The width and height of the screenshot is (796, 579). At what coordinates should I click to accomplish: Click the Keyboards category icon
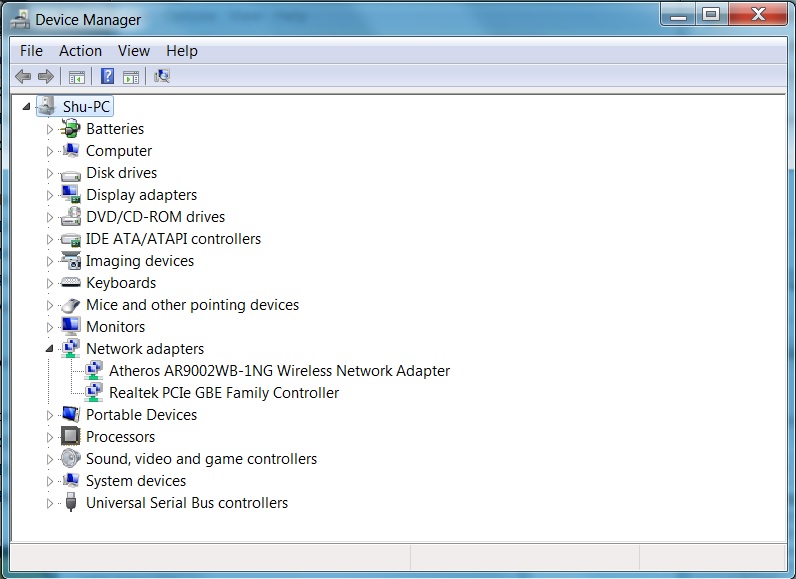tap(70, 282)
